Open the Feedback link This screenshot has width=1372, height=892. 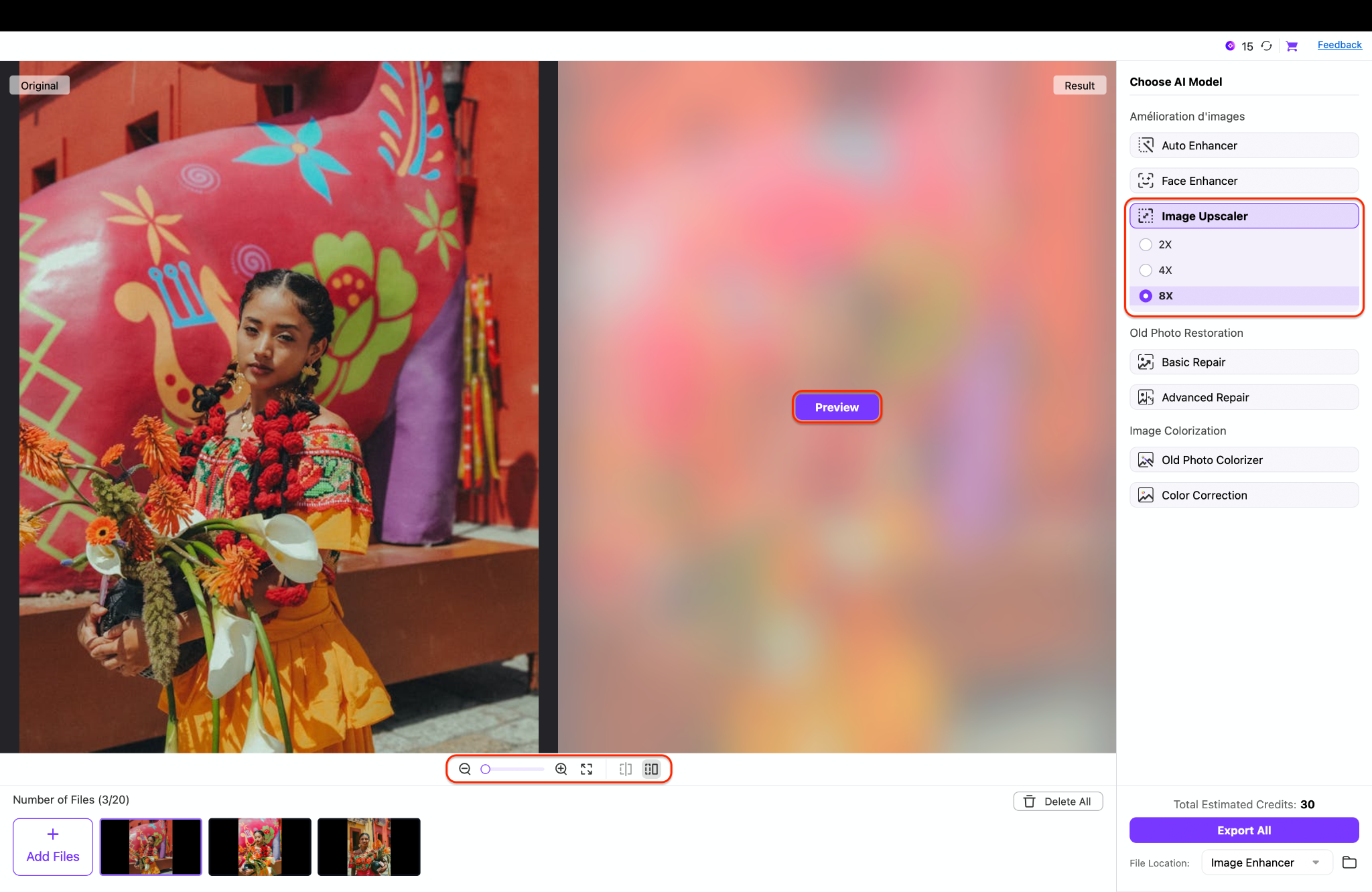(1339, 45)
